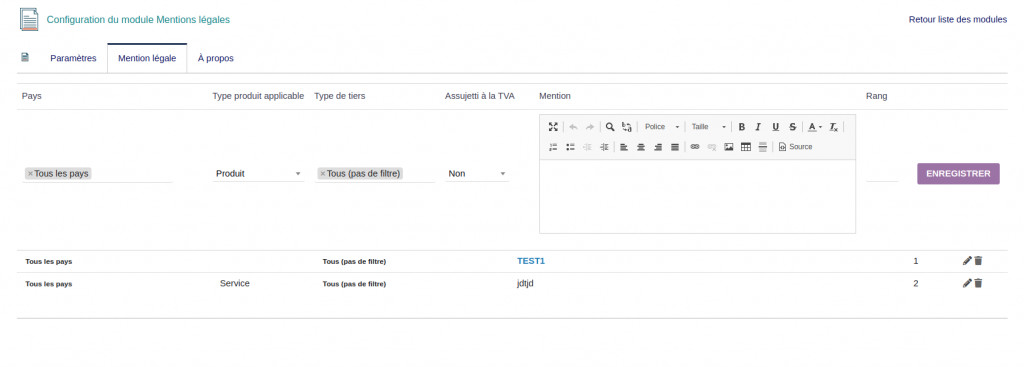1024x367 pixels.
Task: Insert a table
Action: click(x=746, y=147)
